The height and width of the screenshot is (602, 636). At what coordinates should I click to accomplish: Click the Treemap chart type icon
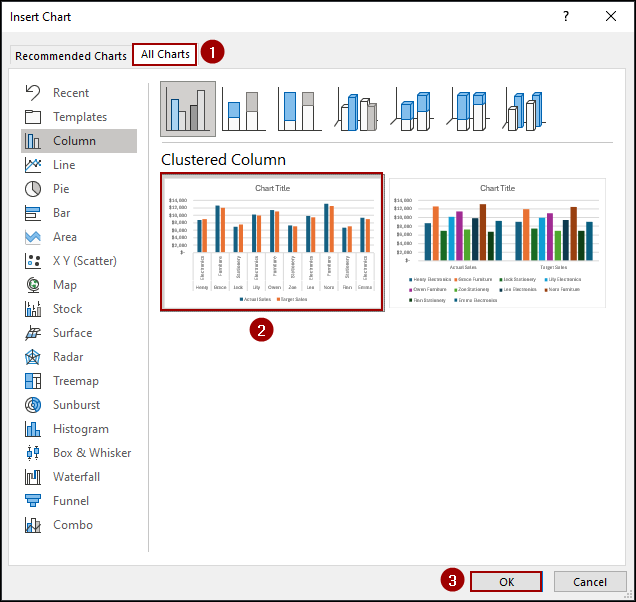(33, 381)
